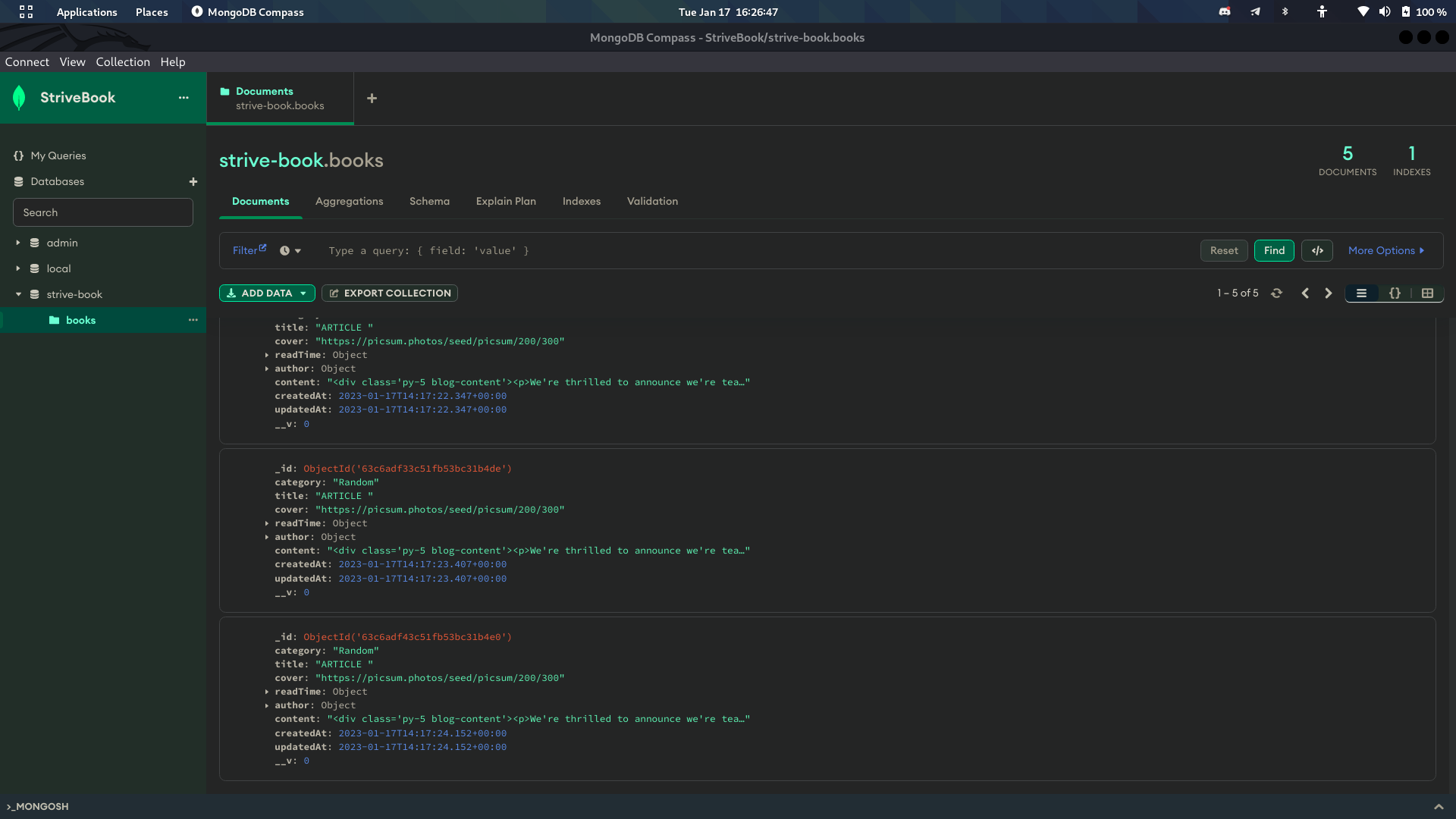Switch to the Indexes tab
The image size is (1456, 819).
pos(581,201)
